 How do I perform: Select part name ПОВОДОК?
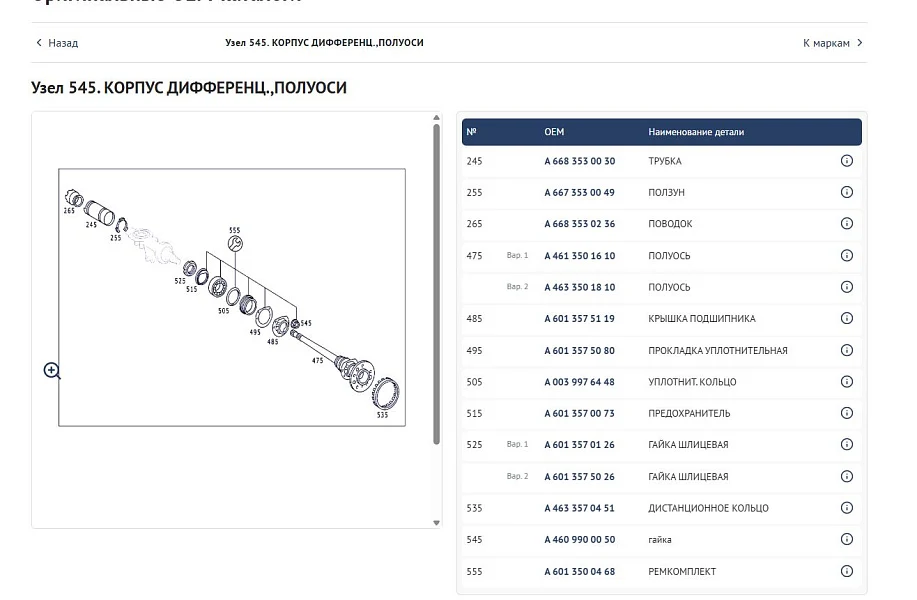[x=670, y=224]
